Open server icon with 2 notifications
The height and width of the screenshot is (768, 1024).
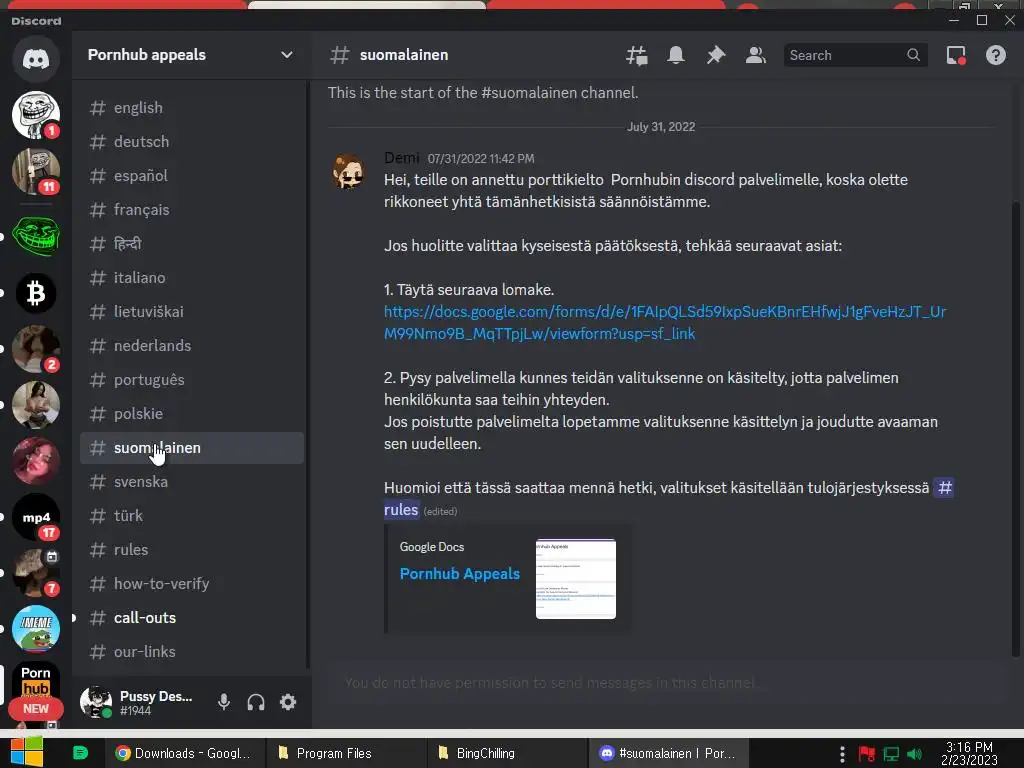coord(36,349)
